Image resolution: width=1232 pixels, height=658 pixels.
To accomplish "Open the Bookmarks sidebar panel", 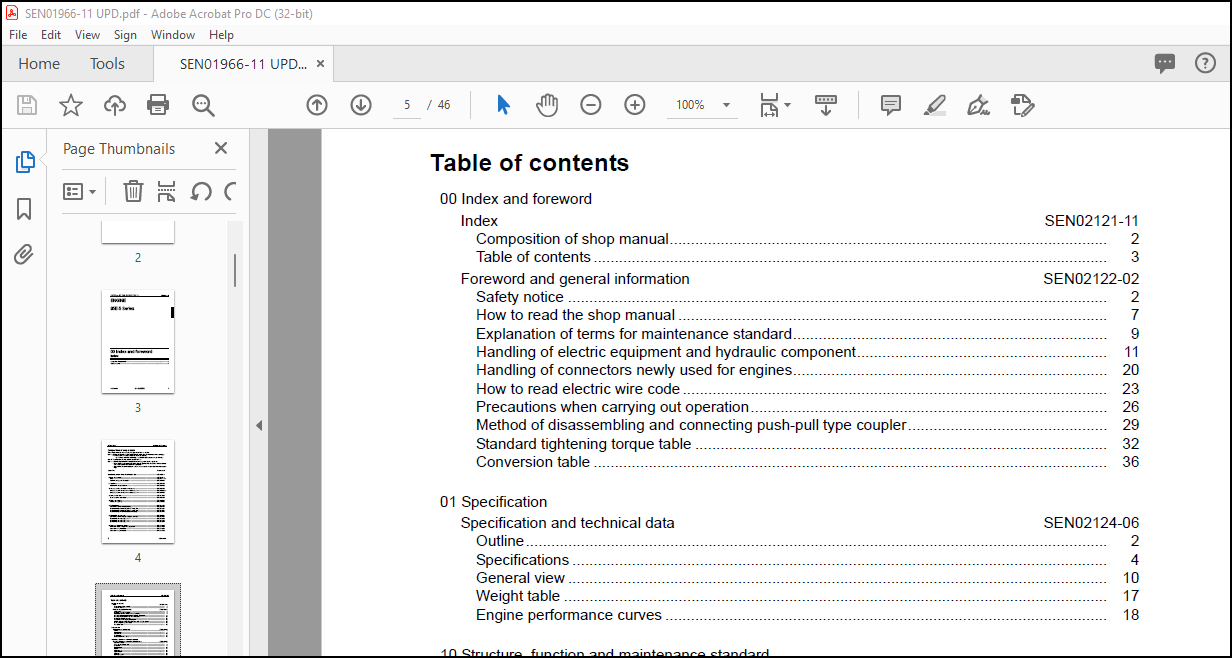I will (x=24, y=209).
